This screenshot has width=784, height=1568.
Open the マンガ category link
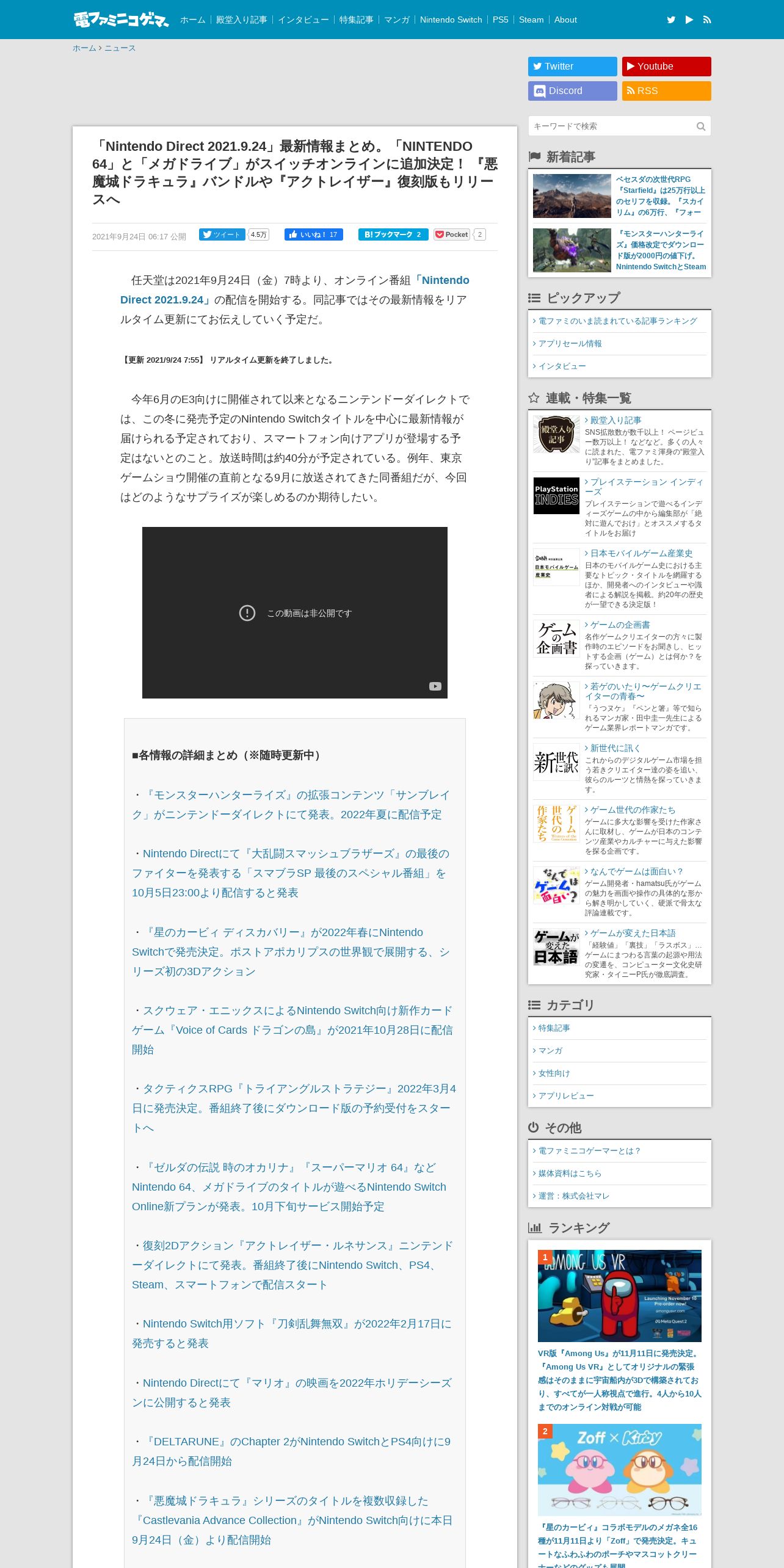[x=550, y=1051]
